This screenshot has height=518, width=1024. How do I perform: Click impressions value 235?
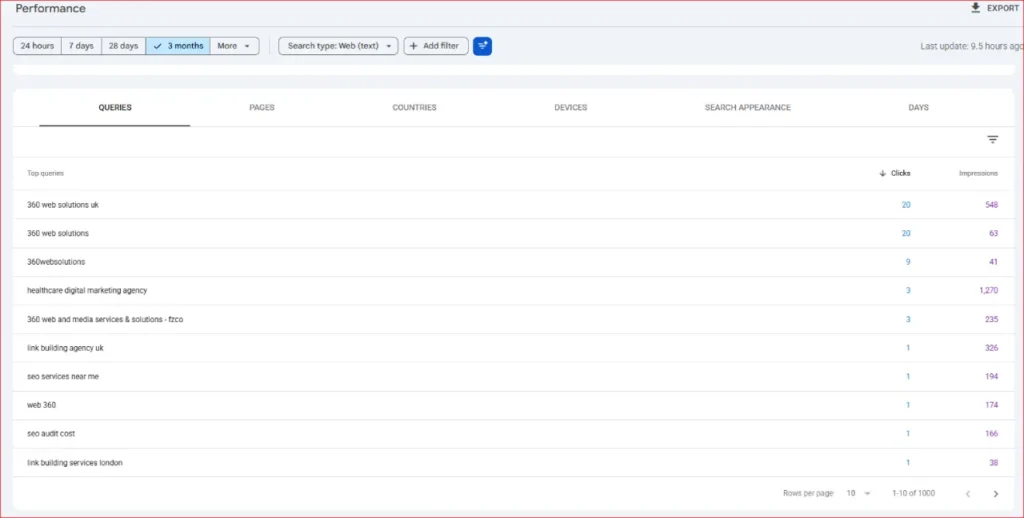(991, 319)
